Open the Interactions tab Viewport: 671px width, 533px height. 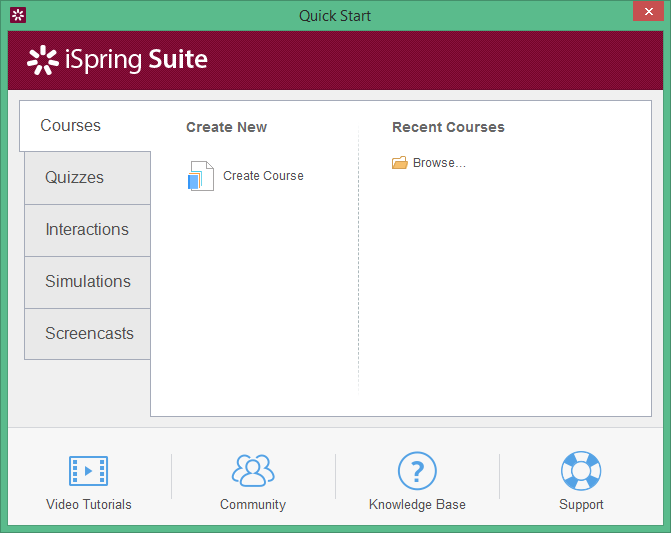(87, 230)
